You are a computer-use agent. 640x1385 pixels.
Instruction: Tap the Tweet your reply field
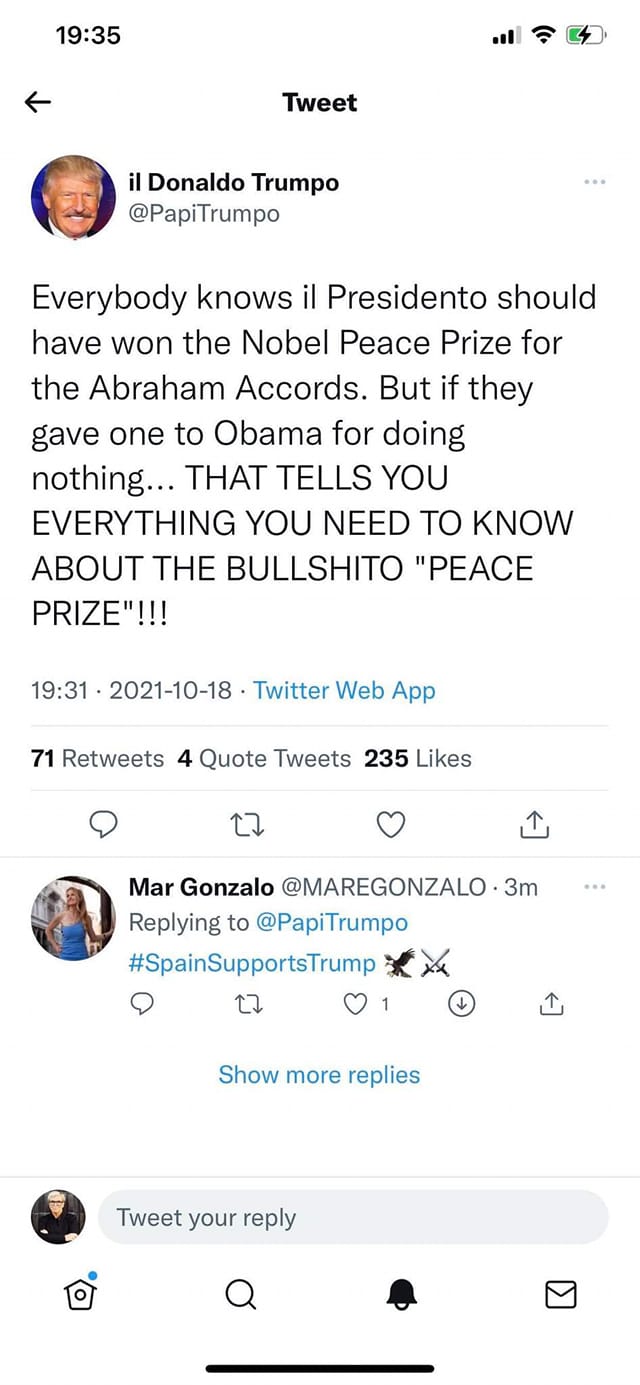[x=352, y=1217]
